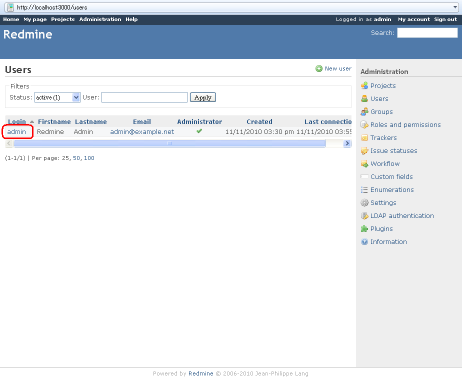This screenshot has width=462, height=379.
Task: Click the green New user plus icon
Action: pyautogui.click(x=319, y=68)
